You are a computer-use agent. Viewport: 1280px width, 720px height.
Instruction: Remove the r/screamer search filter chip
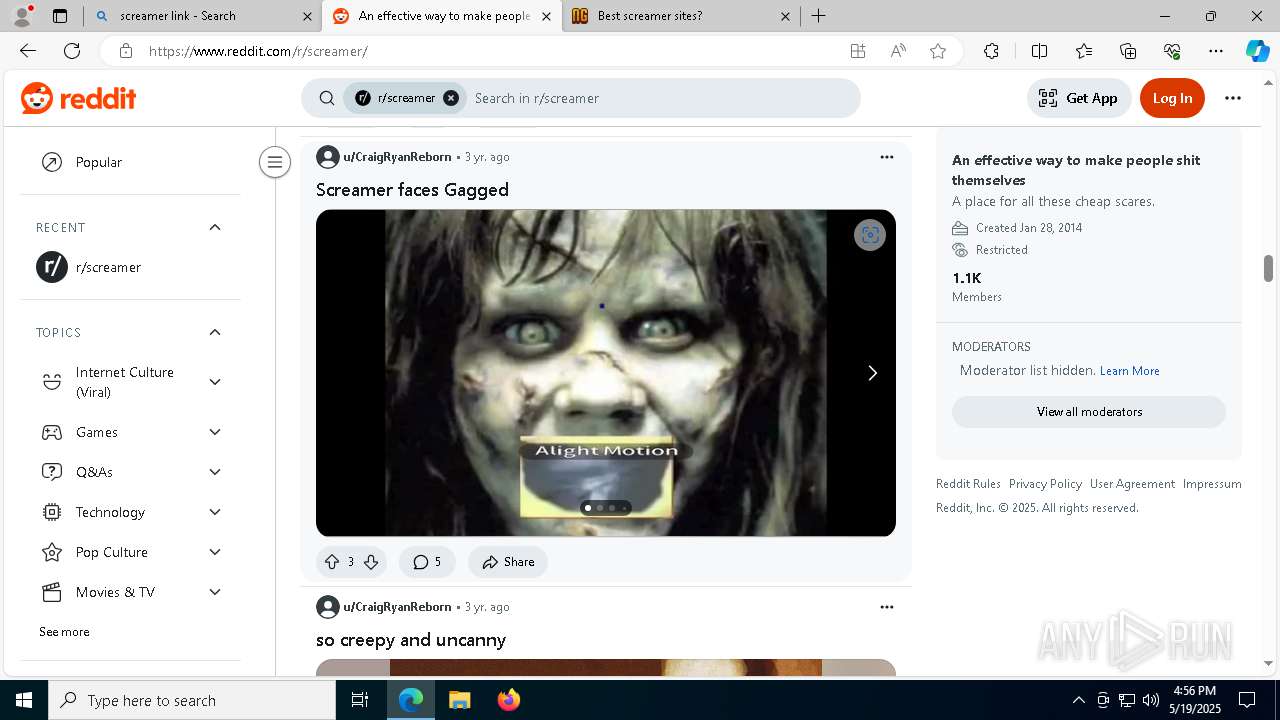pyautogui.click(x=451, y=98)
